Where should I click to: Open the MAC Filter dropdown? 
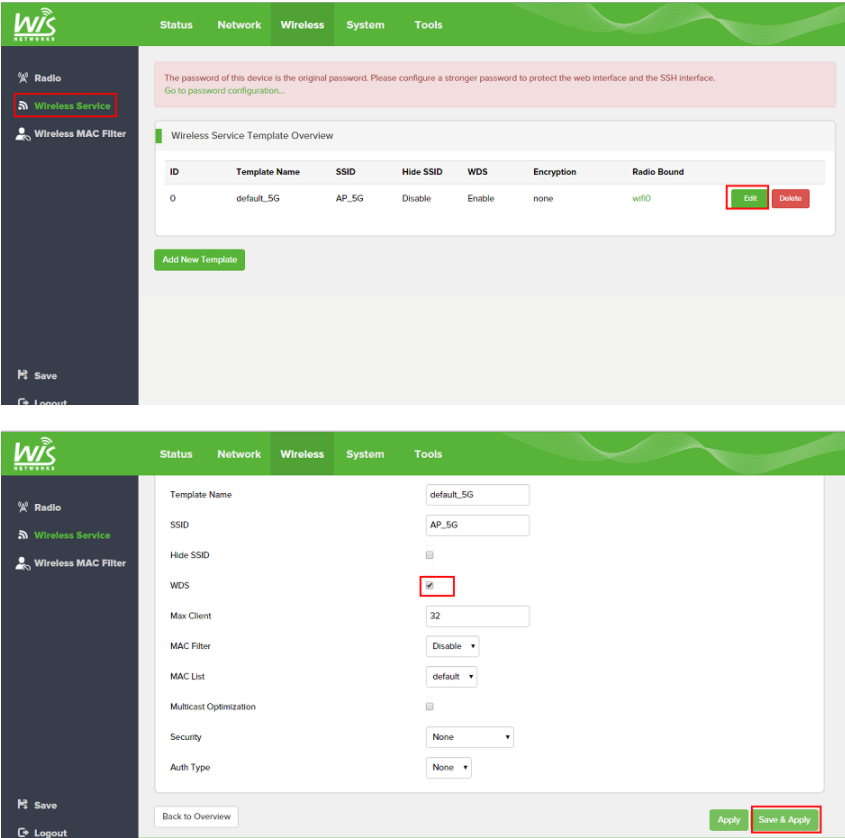coord(453,646)
